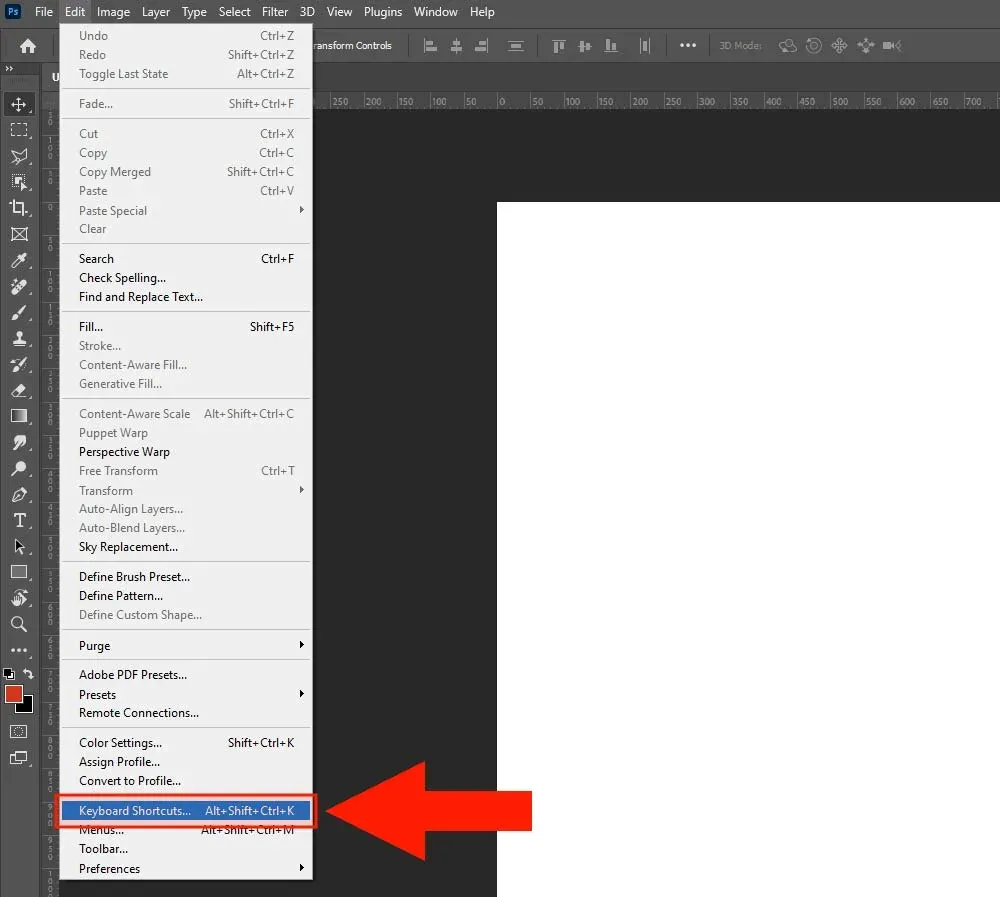
Task: Select the Object Selection tool
Action: [x=19, y=182]
